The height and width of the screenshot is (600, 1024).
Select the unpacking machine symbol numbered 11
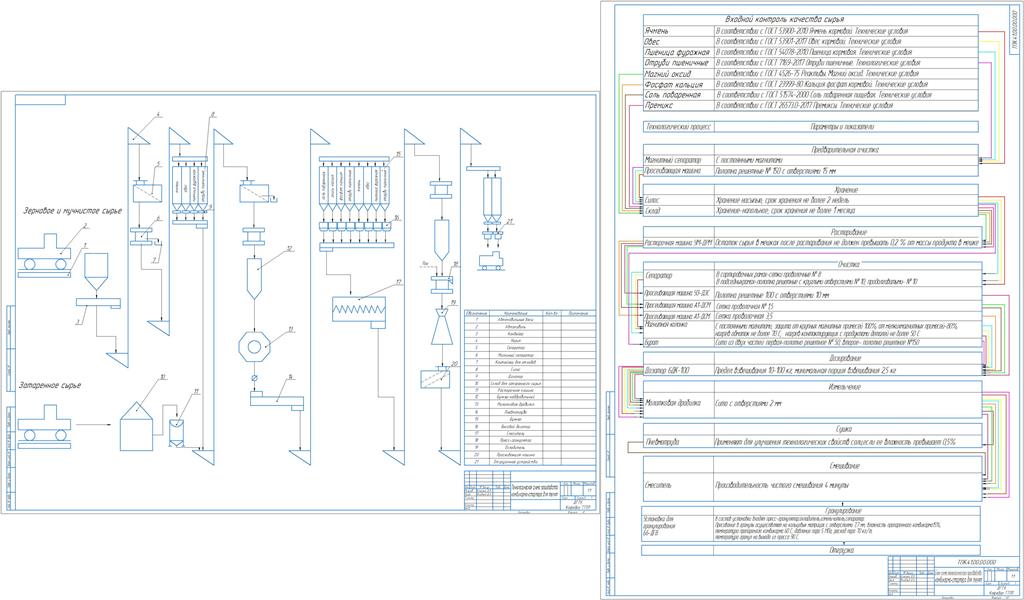click(176, 433)
